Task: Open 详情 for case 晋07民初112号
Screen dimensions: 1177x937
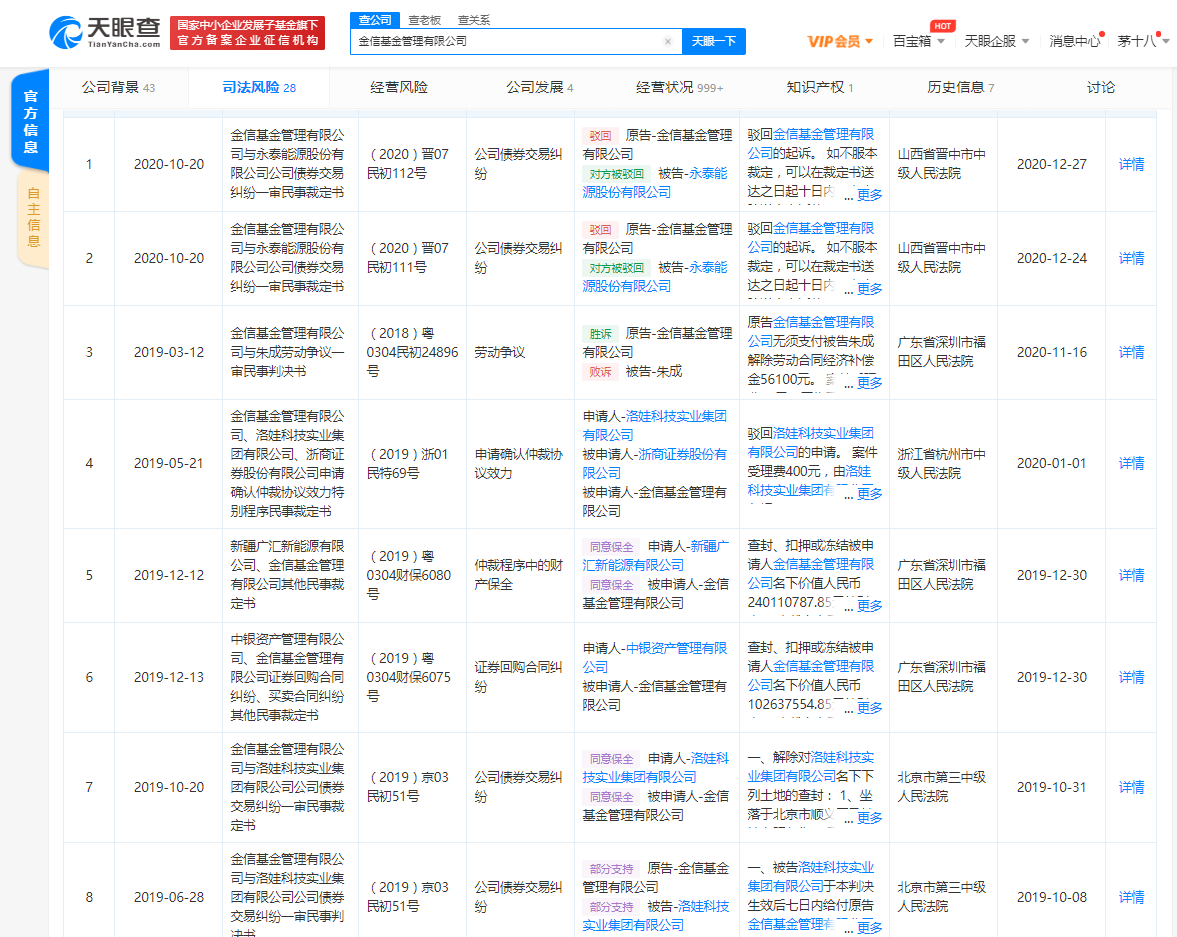Action: 1131,164
